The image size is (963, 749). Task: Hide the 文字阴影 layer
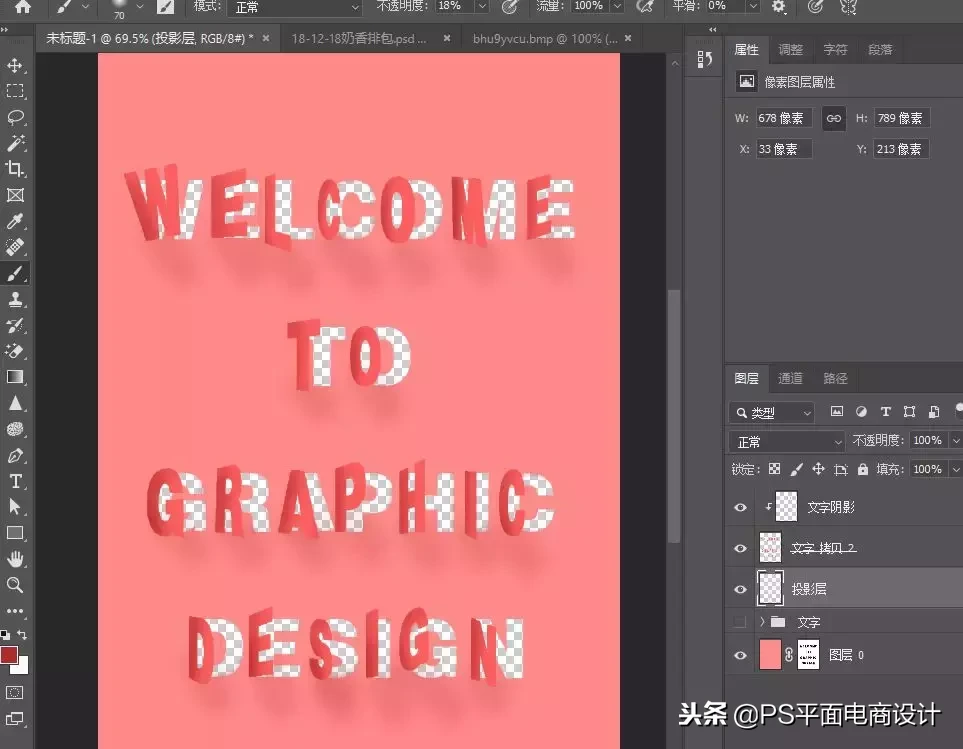741,508
